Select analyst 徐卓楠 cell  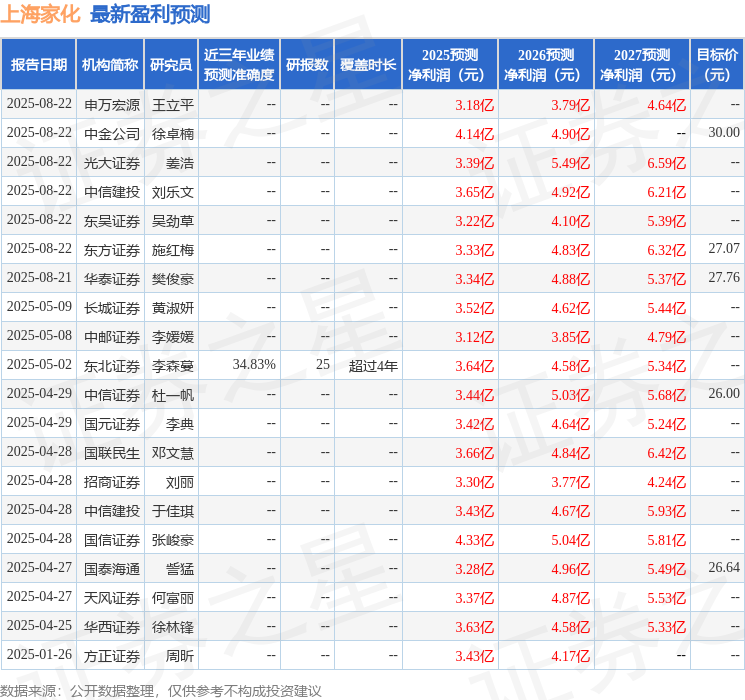(172, 134)
